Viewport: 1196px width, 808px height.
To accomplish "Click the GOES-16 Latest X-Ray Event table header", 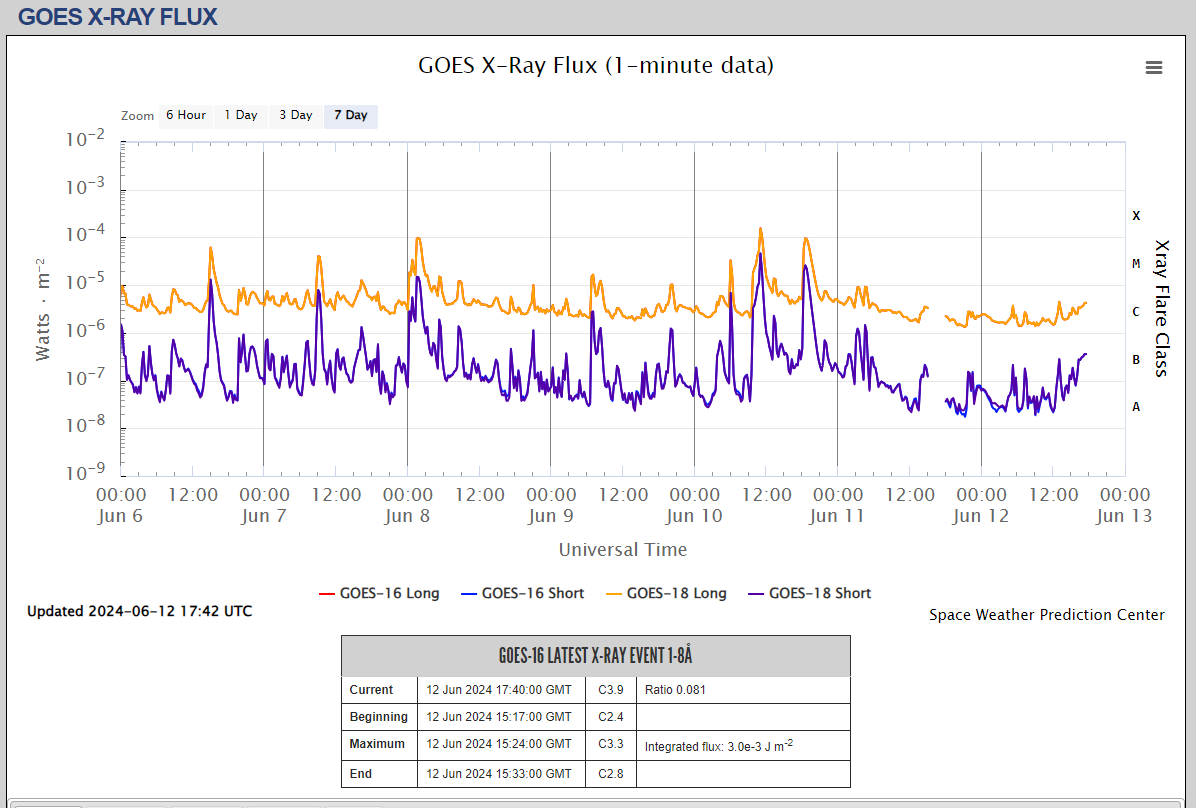I will tap(595, 656).
